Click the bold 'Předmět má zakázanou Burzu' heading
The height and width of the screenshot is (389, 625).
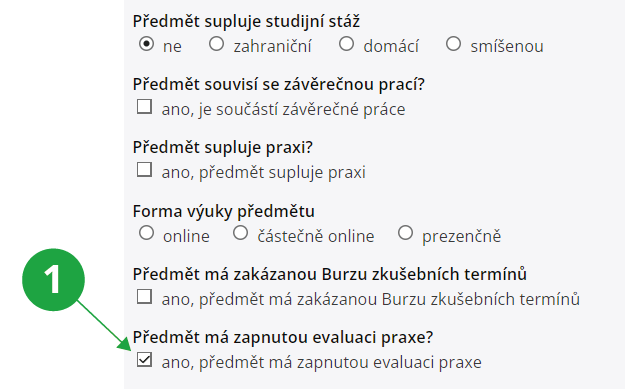pyautogui.click(x=330, y=274)
